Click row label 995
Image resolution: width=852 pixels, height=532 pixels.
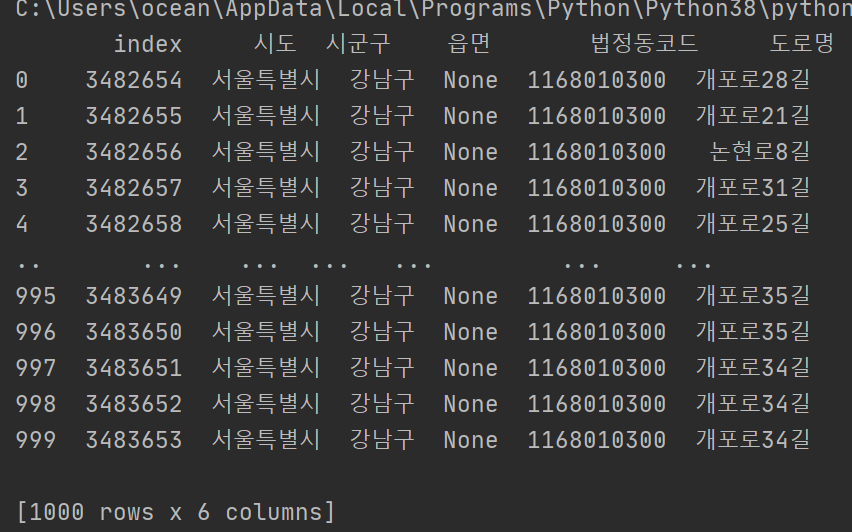coord(36,296)
